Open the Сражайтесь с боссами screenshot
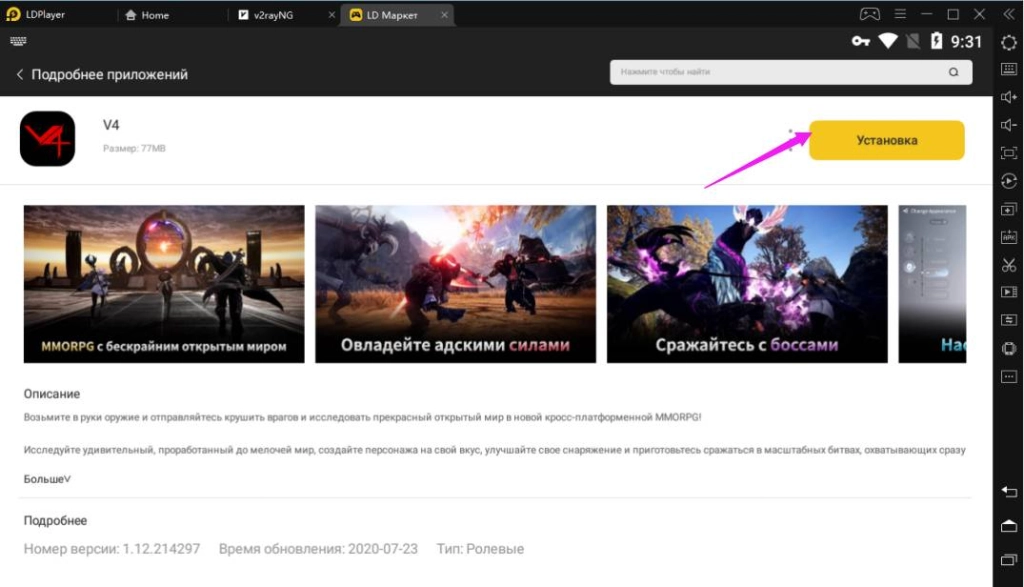The width and height of the screenshot is (1024, 587). pos(747,284)
